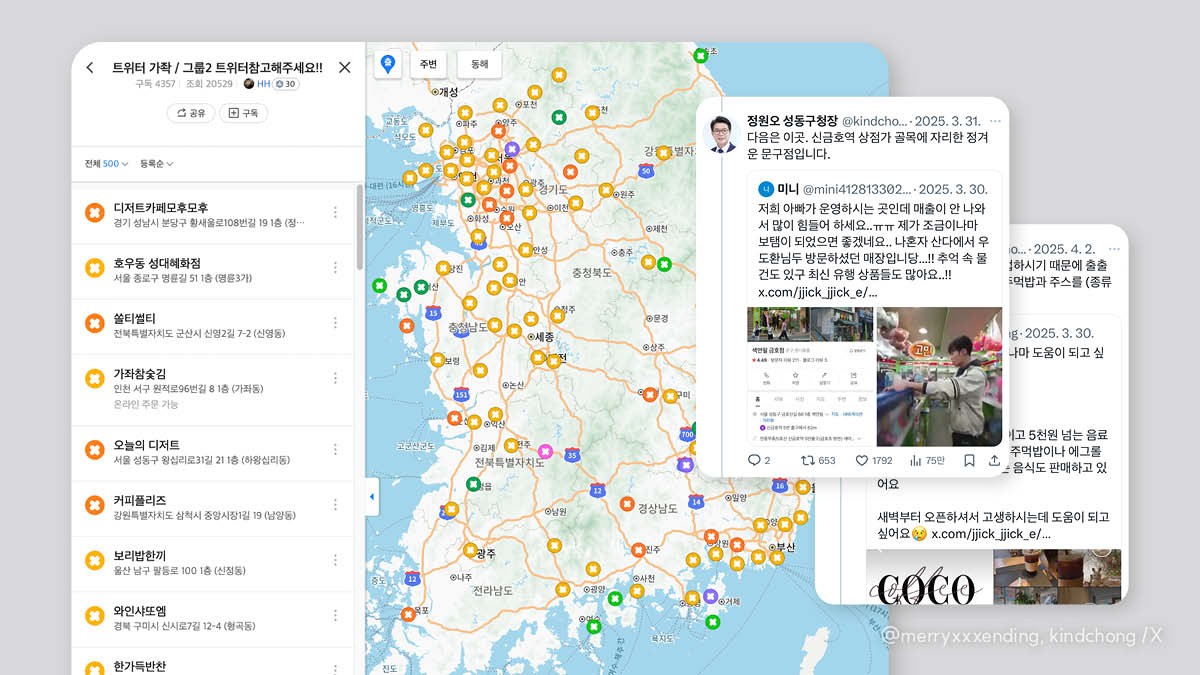
Task: Click reply icon showing 2 comments
Action: click(x=754, y=461)
